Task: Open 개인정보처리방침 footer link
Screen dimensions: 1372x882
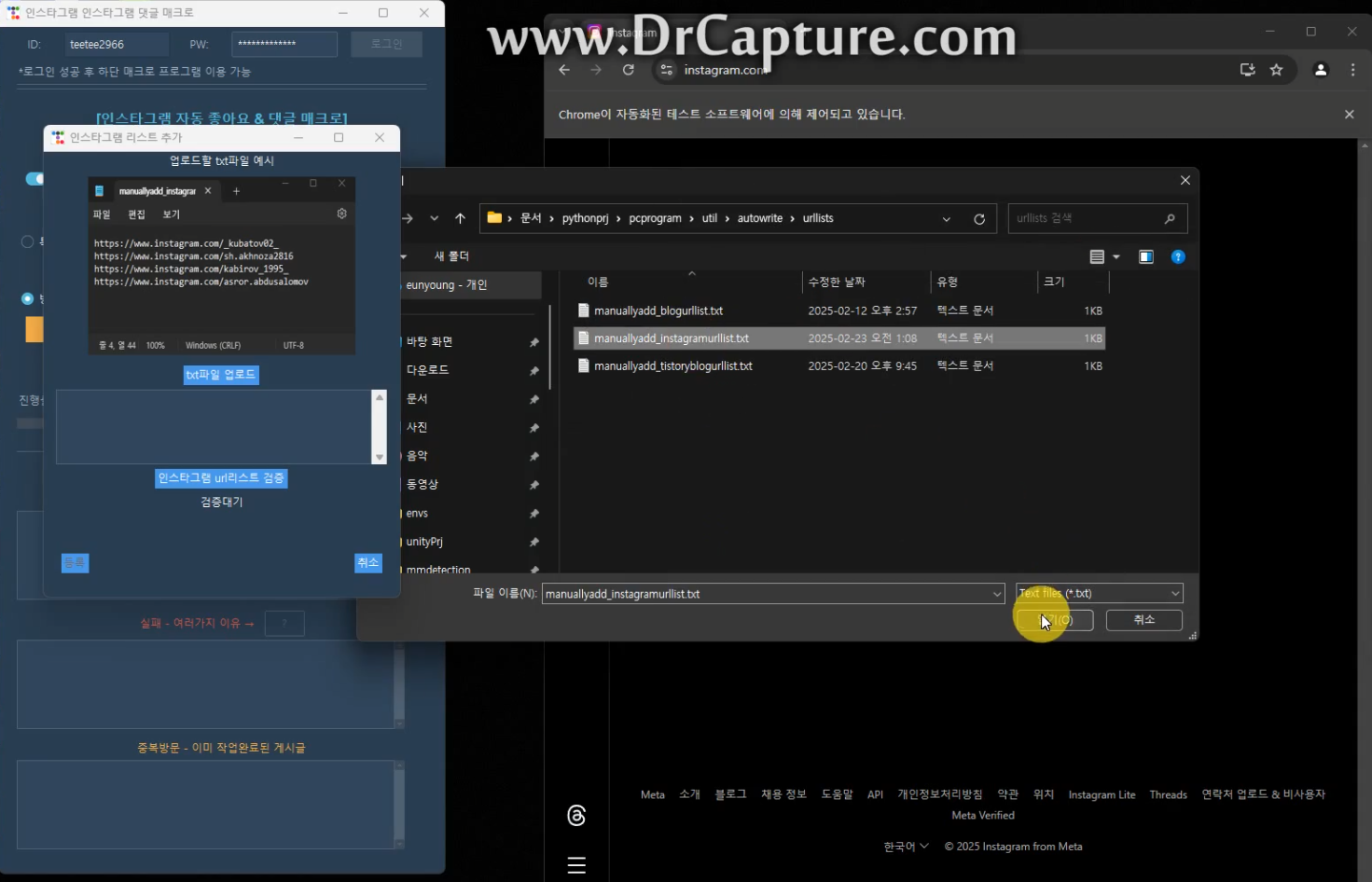Action: coord(940,794)
